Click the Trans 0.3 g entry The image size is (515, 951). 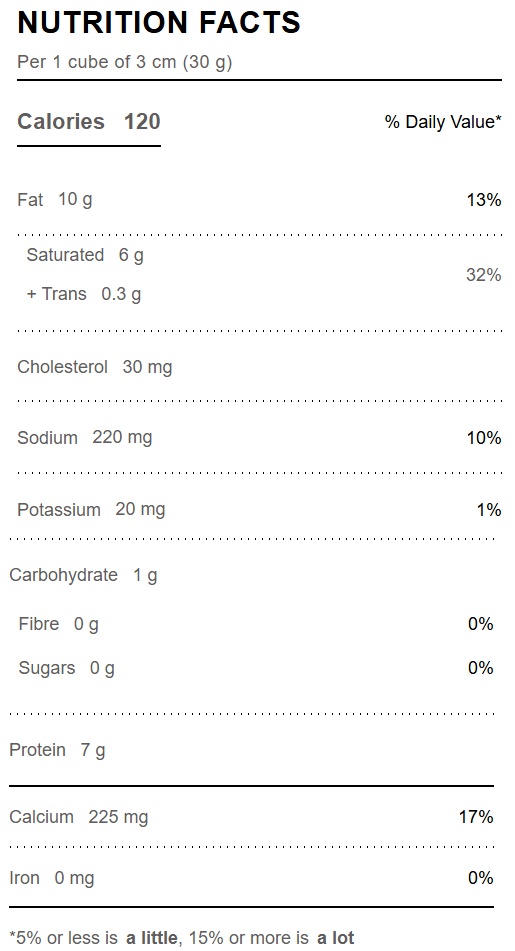tap(84, 294)
